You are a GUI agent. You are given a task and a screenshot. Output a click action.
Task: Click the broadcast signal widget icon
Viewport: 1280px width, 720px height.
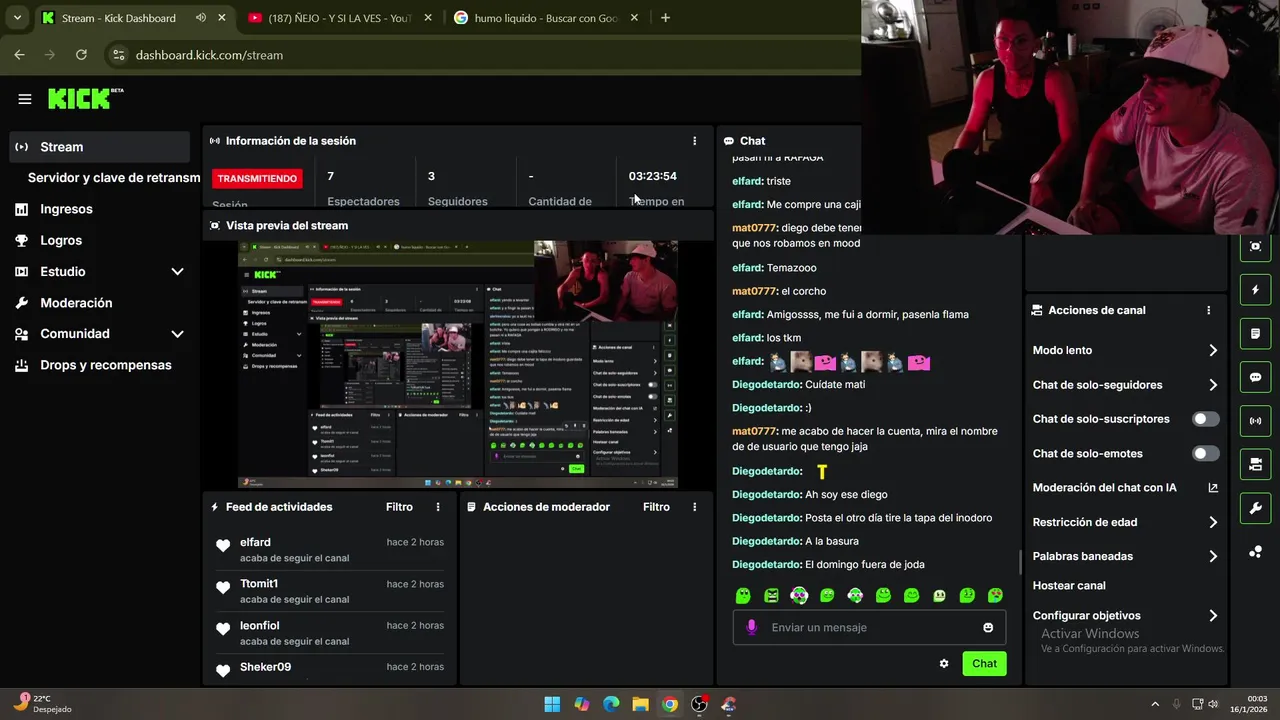click(x=1255, y=421)
